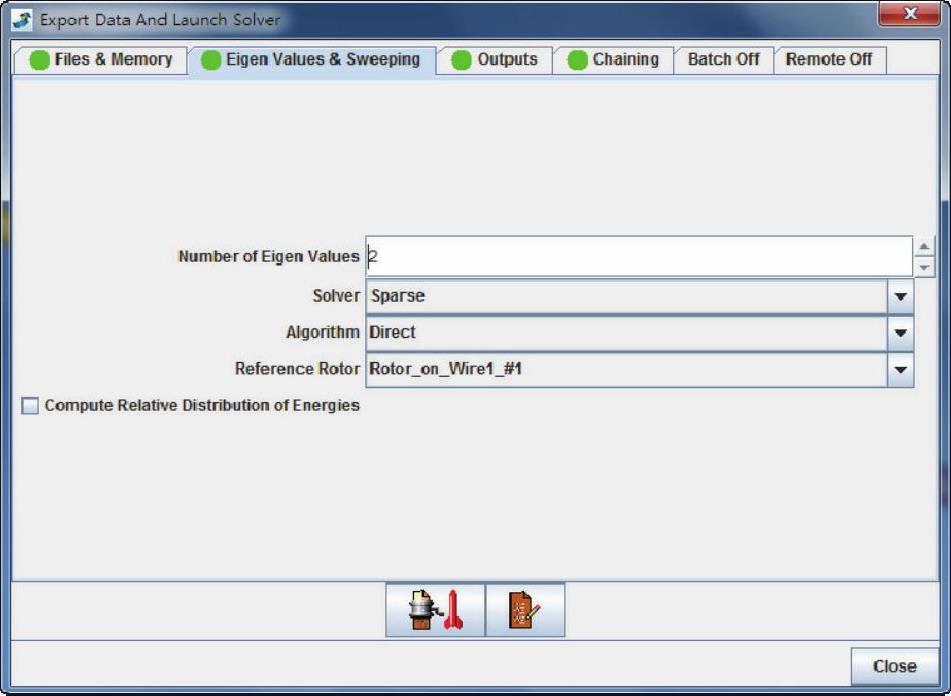Open the Solver dropdown showing Sparse

coord(900,297)
